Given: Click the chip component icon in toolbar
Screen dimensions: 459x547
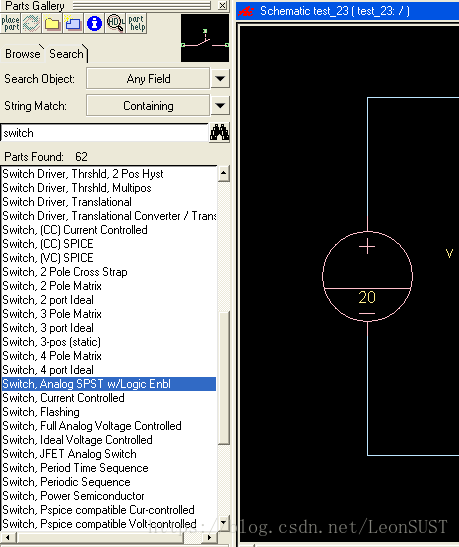Looking at the screenshot, I should pos(31,23).
